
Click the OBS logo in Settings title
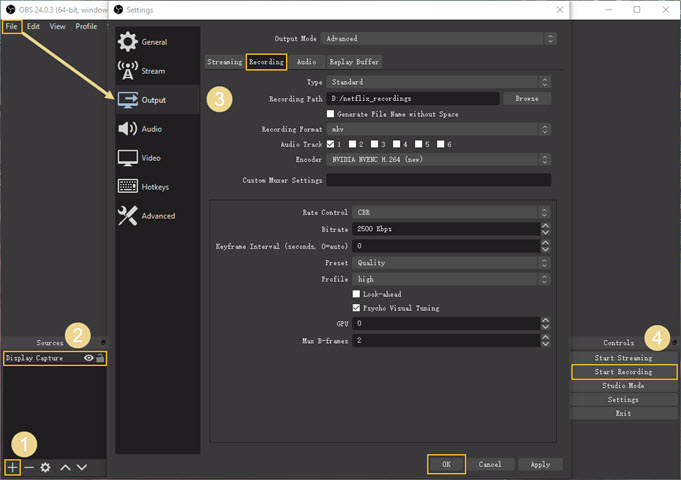pos(118,10)
